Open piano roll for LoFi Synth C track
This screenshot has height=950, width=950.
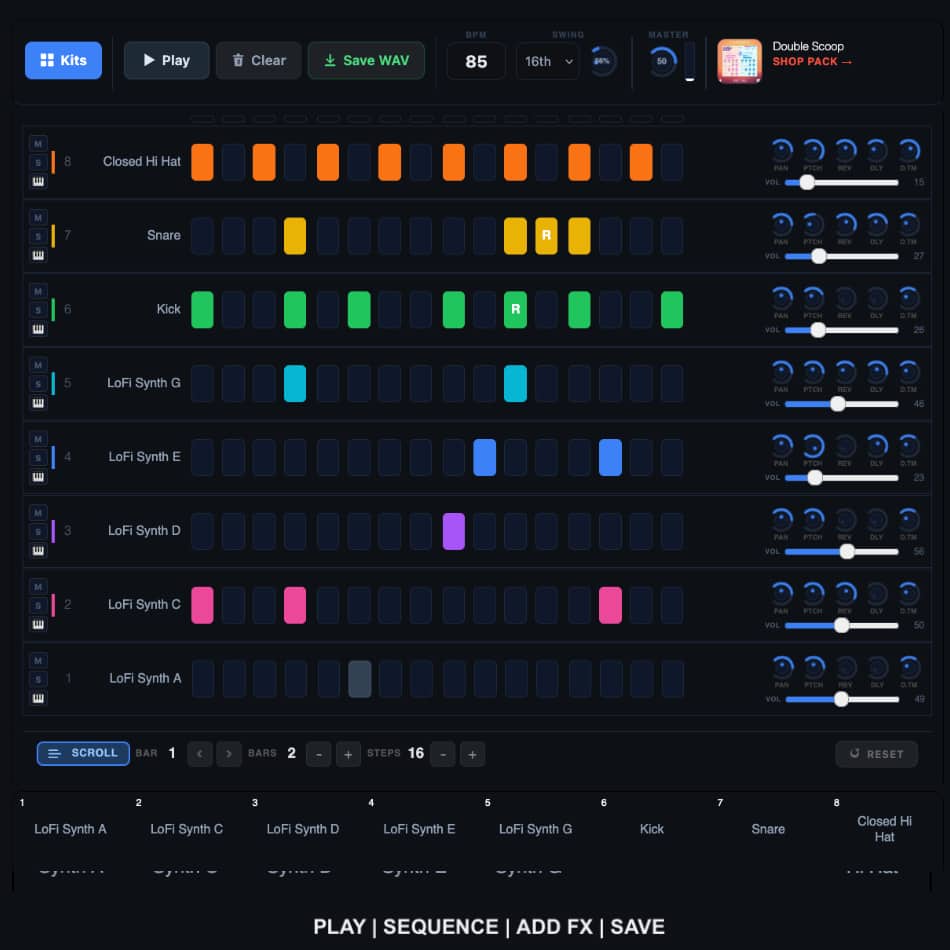click(x=38, y=625)
